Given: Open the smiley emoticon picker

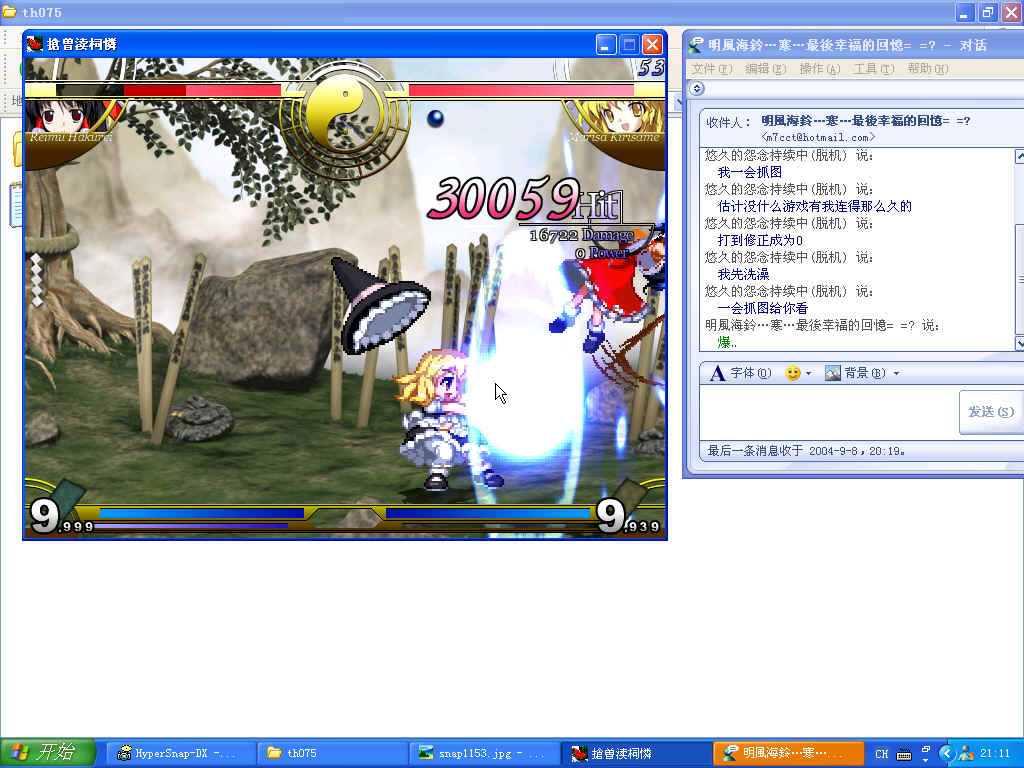Looking at the screenshot, I should click(x=792, y=373).
